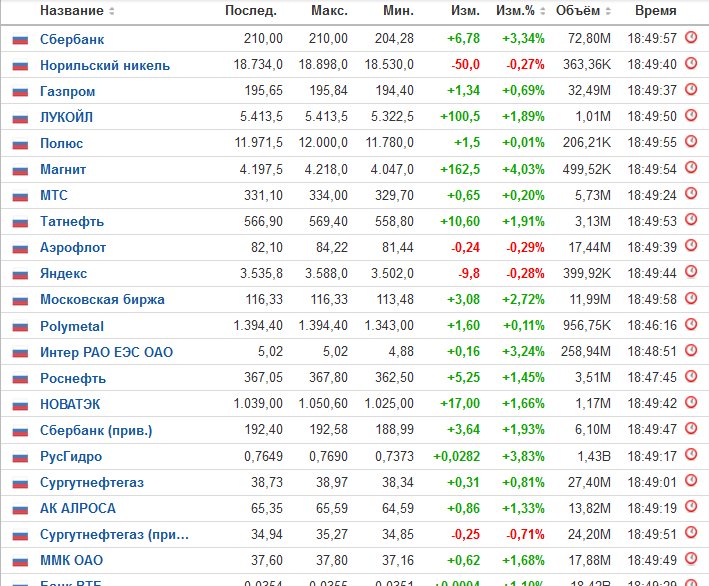Click the clock icon in Сбербанк (прив.) row
Screen dimensions: 709x586
[691, 428]
